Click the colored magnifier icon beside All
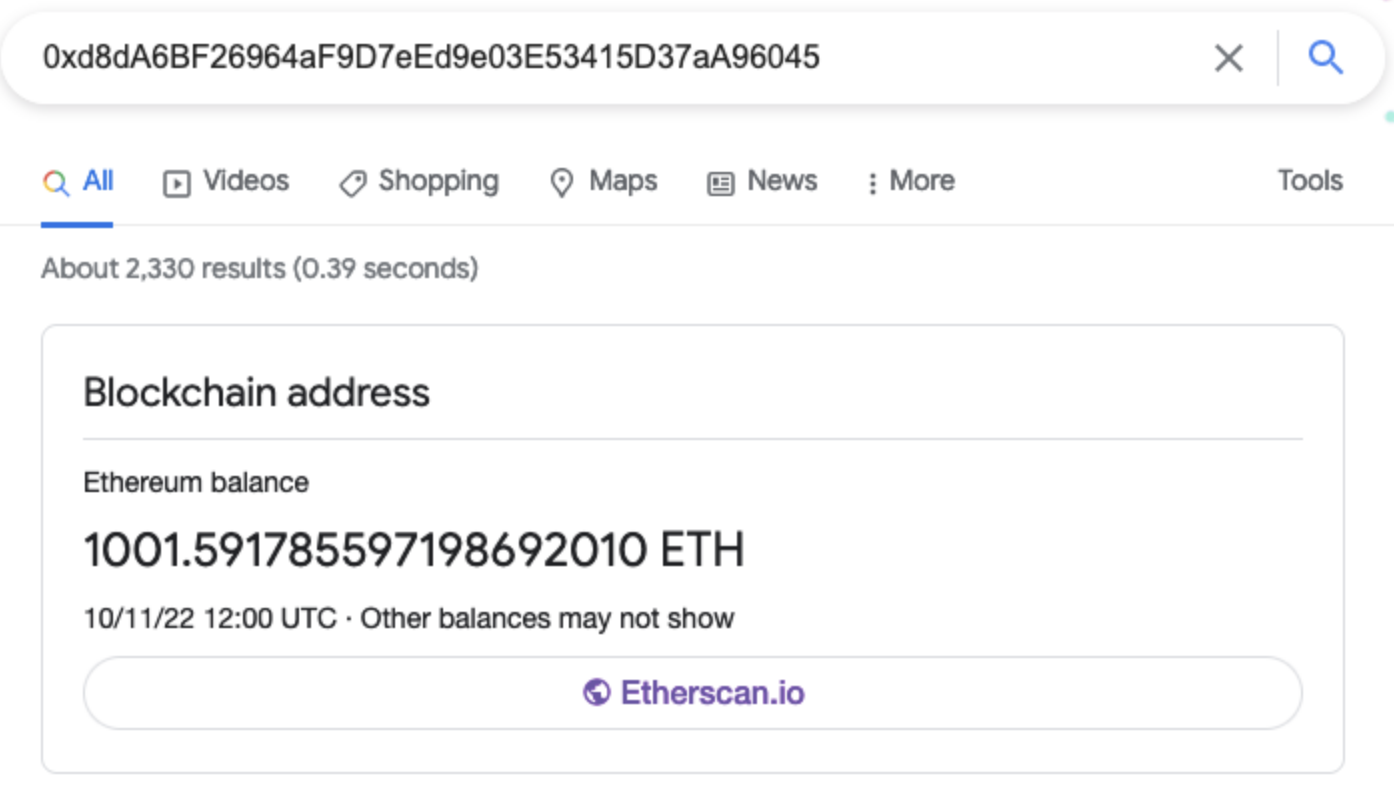Screen dimensions: 1394x790 coord(56,183)
